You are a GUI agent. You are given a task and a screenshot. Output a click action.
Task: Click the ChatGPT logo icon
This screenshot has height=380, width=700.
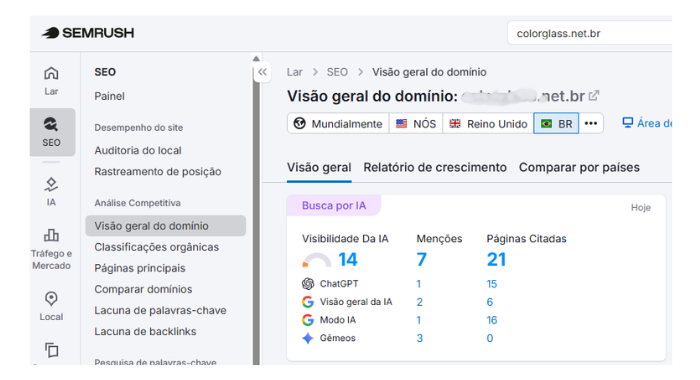click(308, 284)
